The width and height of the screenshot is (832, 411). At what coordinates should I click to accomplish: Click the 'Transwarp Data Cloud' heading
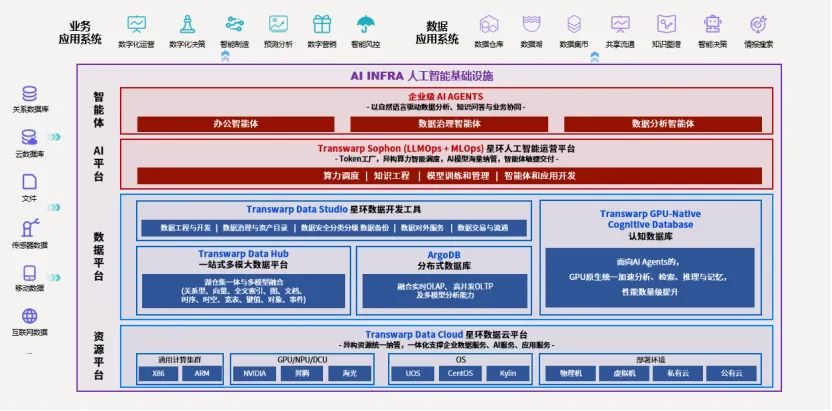(x=414, y=335)
